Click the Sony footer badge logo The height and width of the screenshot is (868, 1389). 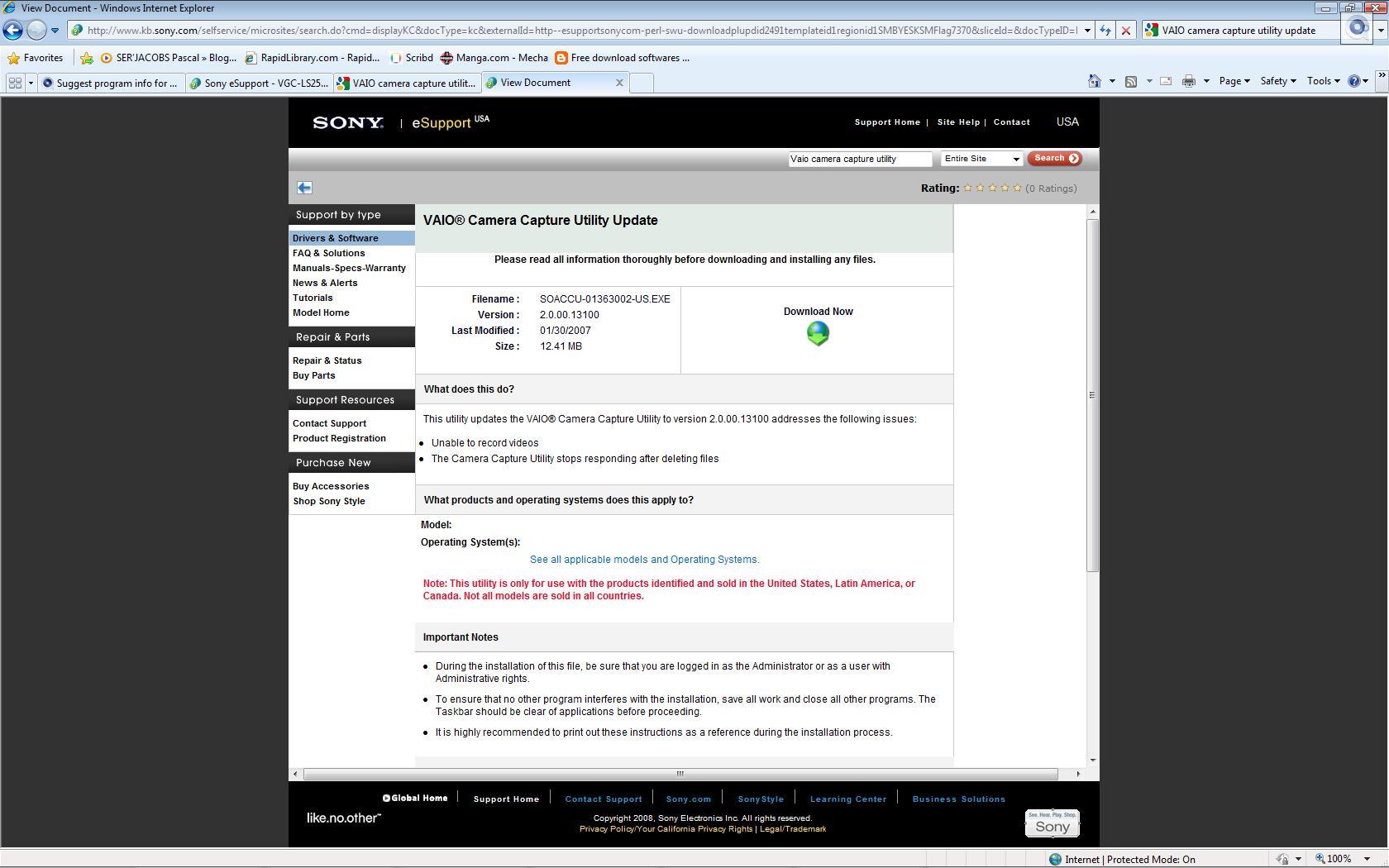coord(1052,823)
